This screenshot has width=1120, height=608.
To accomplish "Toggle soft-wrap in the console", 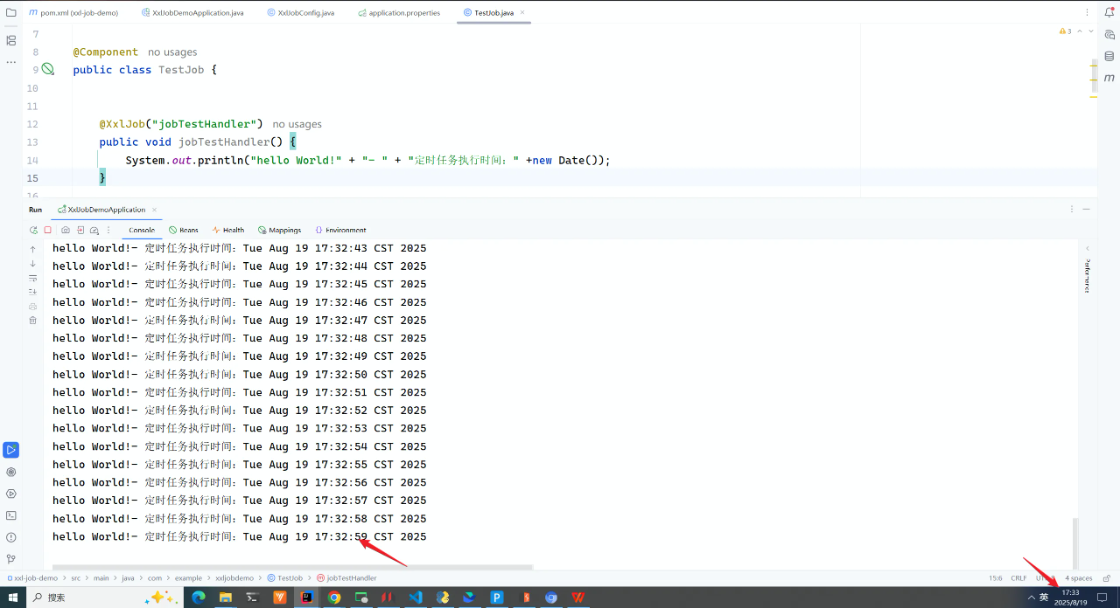I will click(x=33, y=277).
